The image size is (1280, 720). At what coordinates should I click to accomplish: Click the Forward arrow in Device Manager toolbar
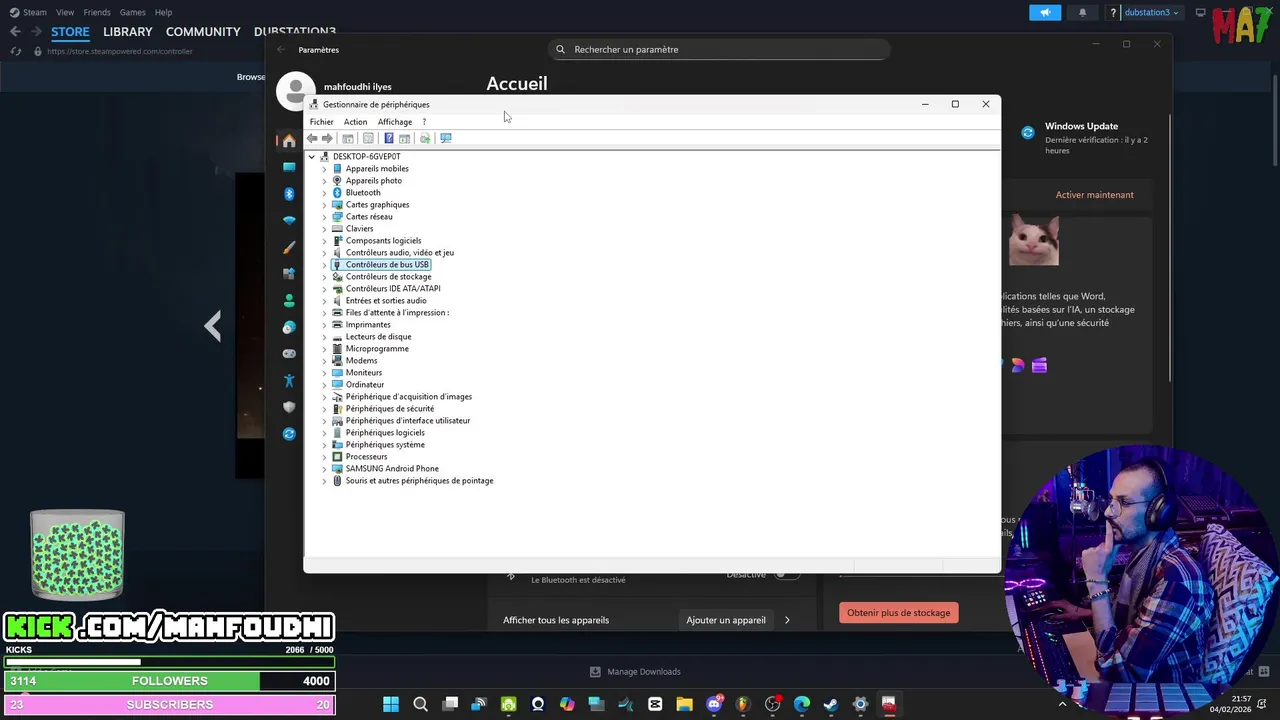pos(327,138)
